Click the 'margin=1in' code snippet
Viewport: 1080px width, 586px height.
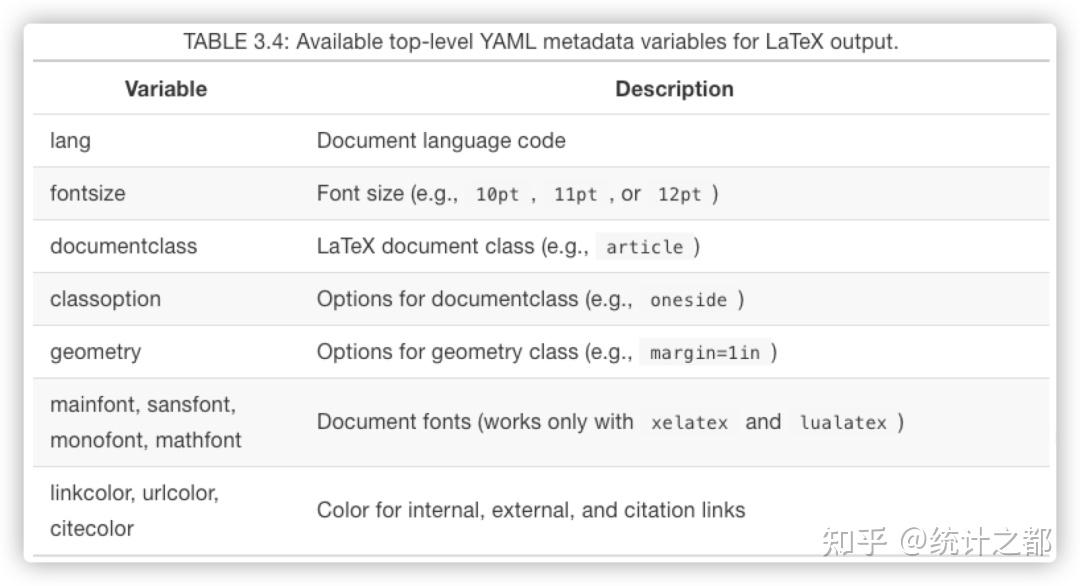tap(704, 353)
